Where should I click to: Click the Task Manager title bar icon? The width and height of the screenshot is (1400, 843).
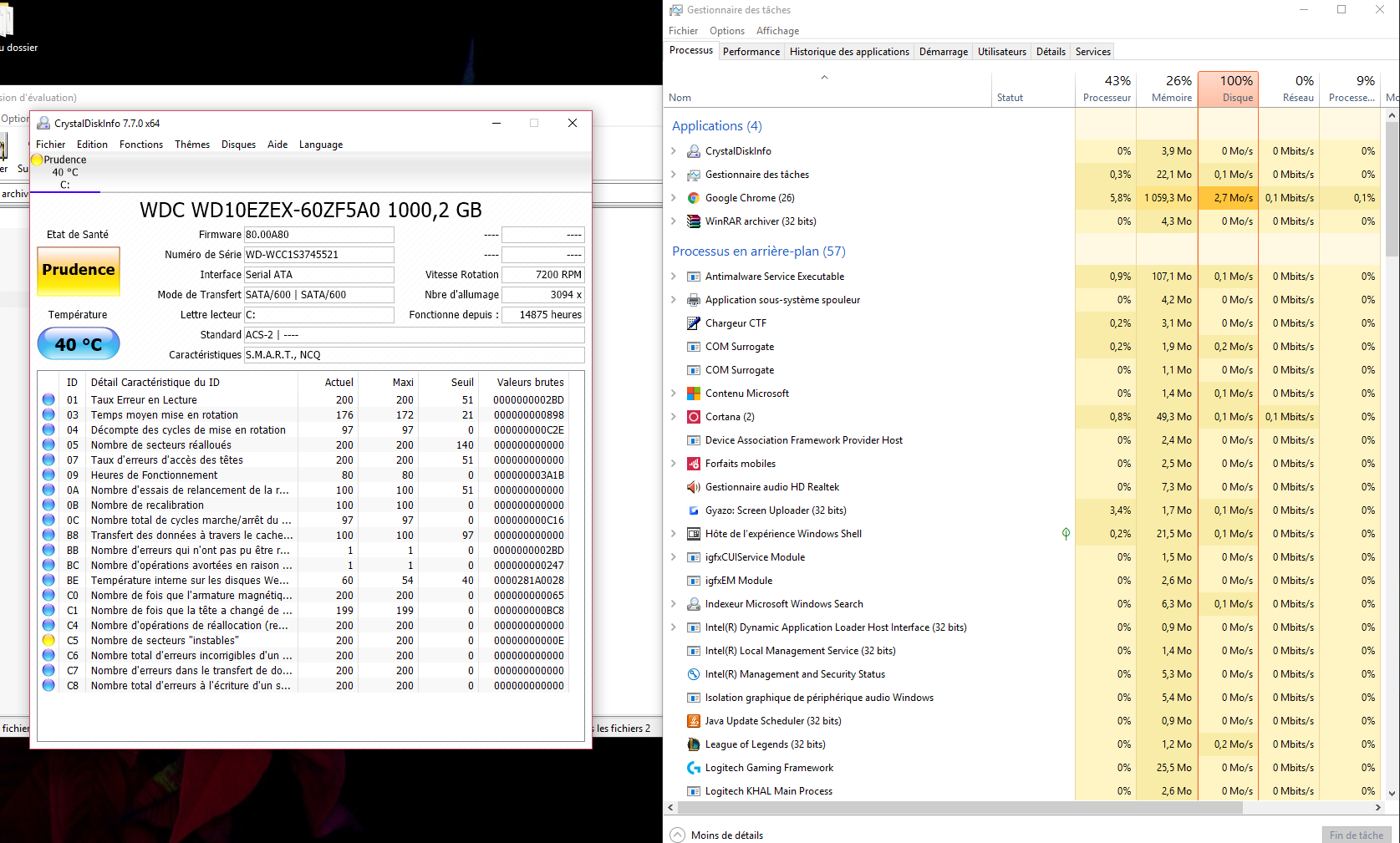pyautogui.click(x=676, y=10)
